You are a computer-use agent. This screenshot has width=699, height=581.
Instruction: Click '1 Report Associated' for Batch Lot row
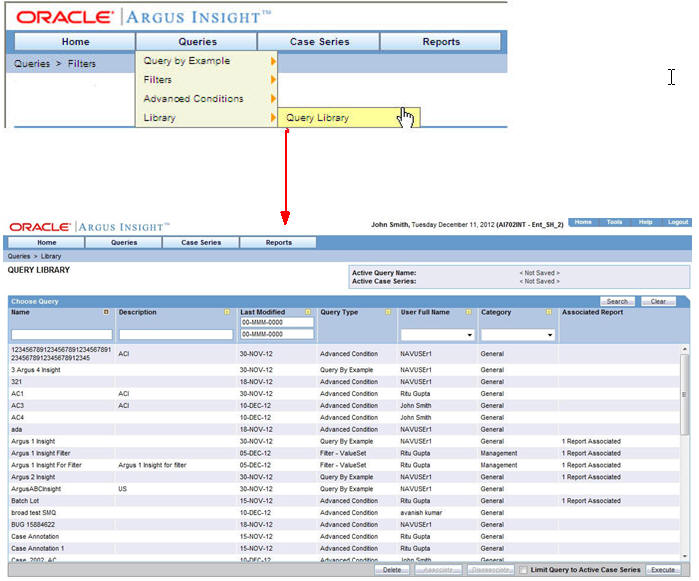click(591, 501)
